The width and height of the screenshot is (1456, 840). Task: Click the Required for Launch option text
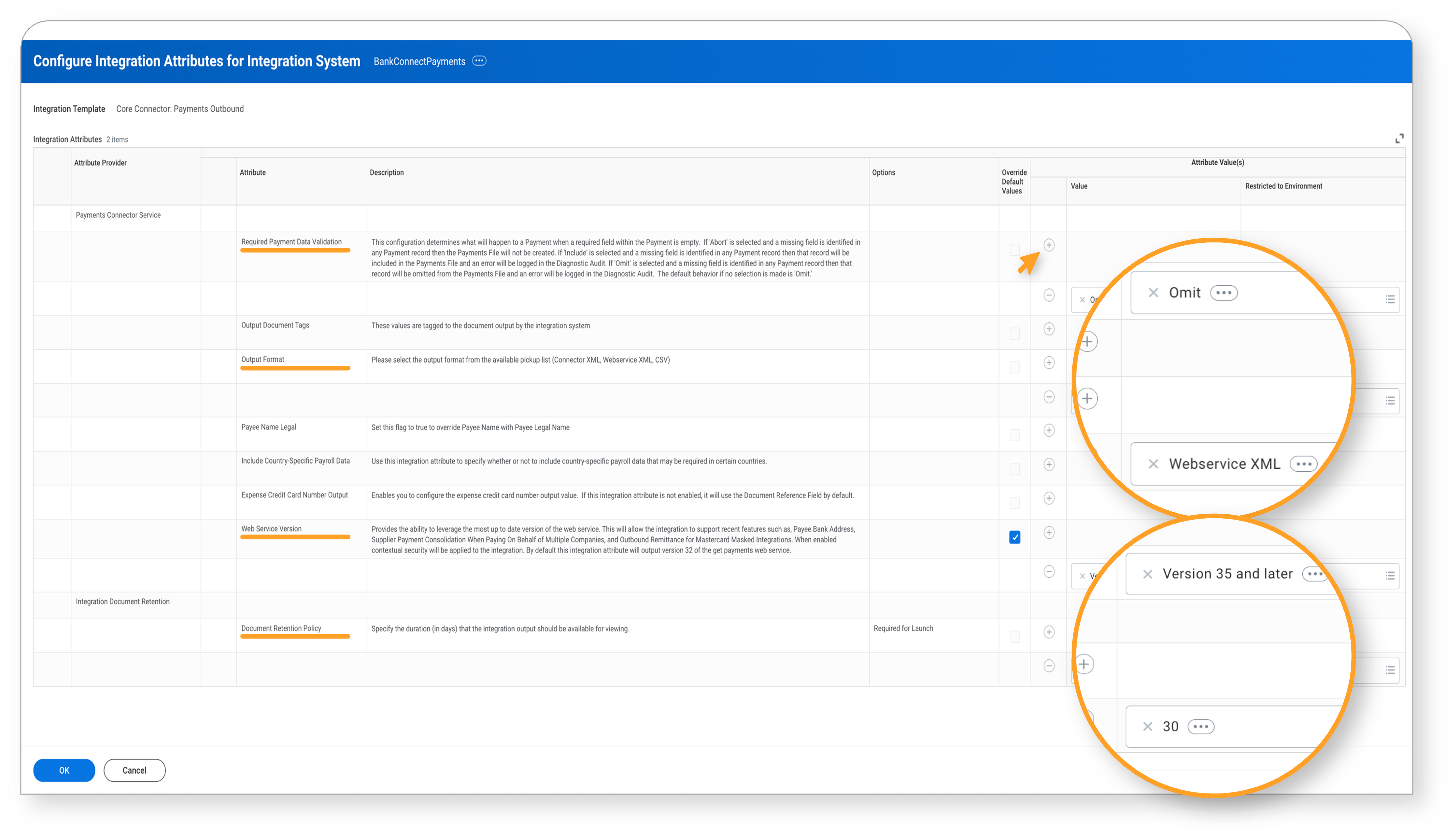point(903,628)
